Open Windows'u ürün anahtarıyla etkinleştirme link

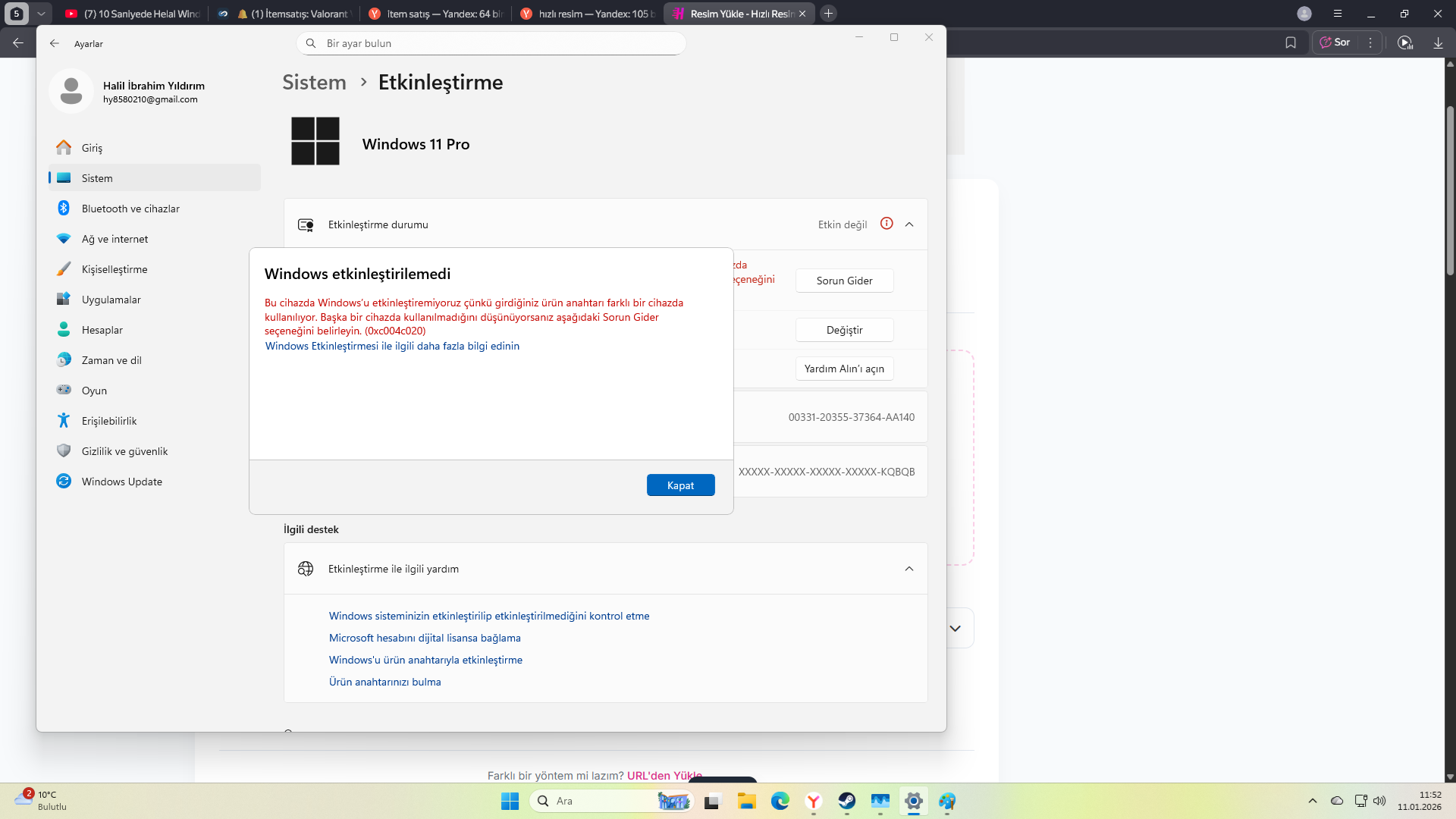(425, 660)
